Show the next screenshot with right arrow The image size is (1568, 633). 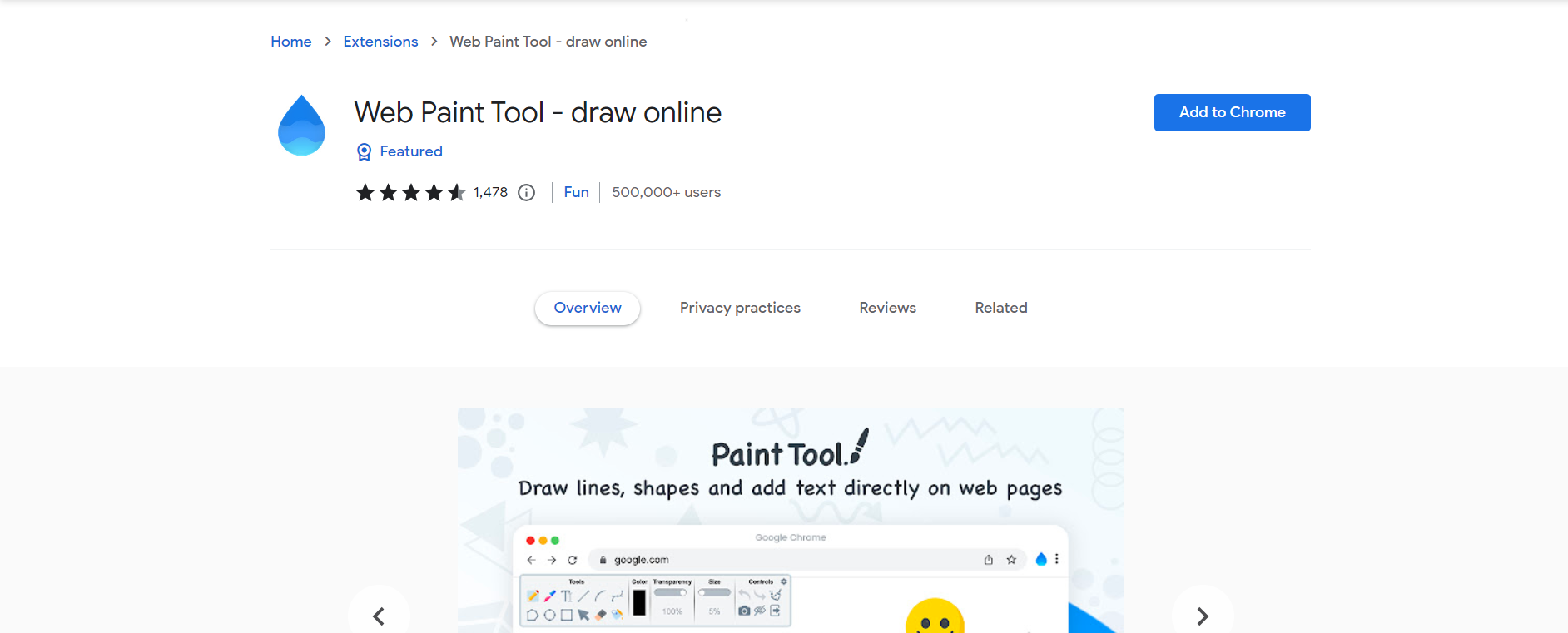1203,616
